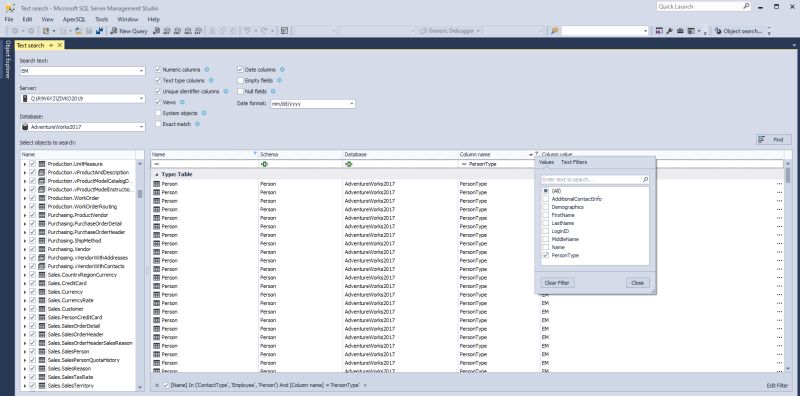Collapse the Type: Table group
This screenshot has width=800, height=396.
157,175
